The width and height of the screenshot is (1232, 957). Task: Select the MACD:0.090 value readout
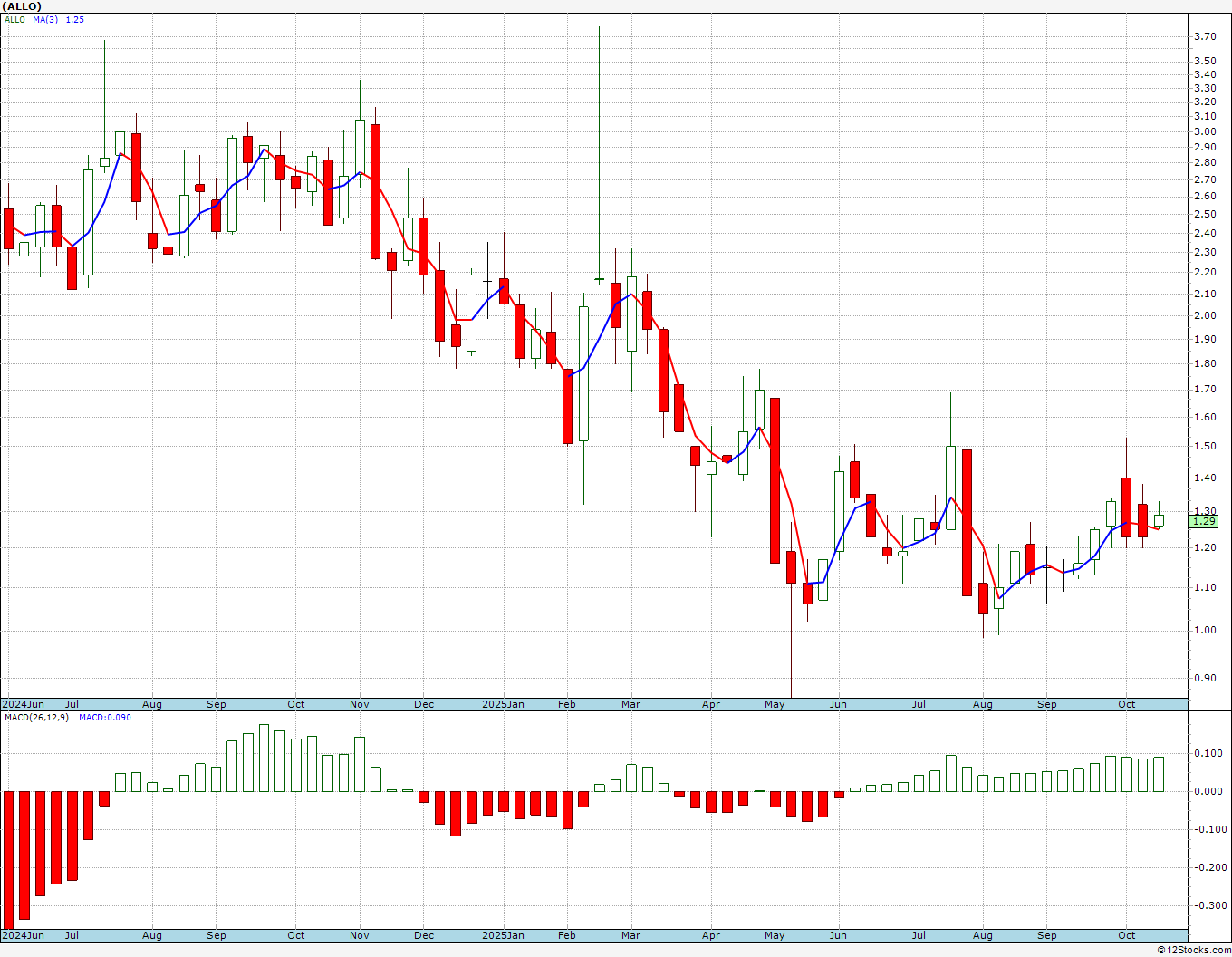pos(104,718)
